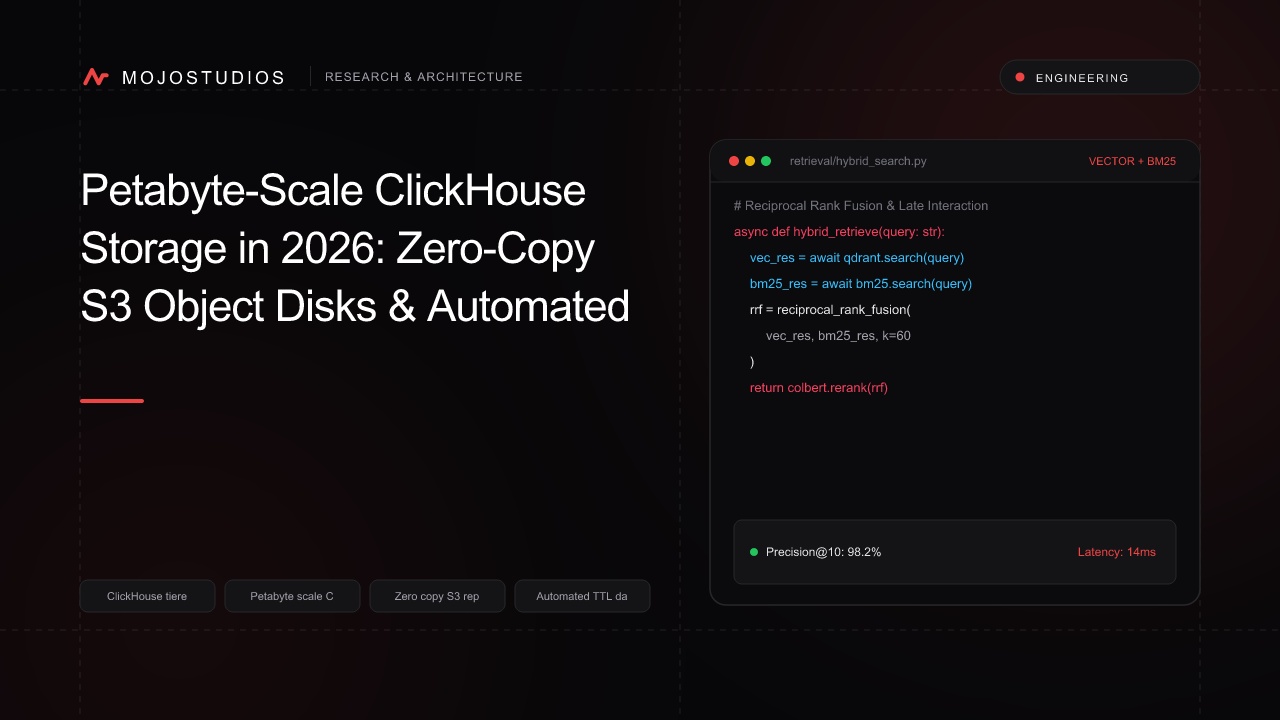Select the Research & Architecture label

coord(424,77)
